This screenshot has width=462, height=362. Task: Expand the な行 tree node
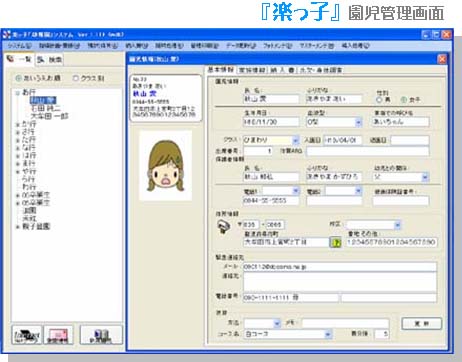(x=18, y=148)
